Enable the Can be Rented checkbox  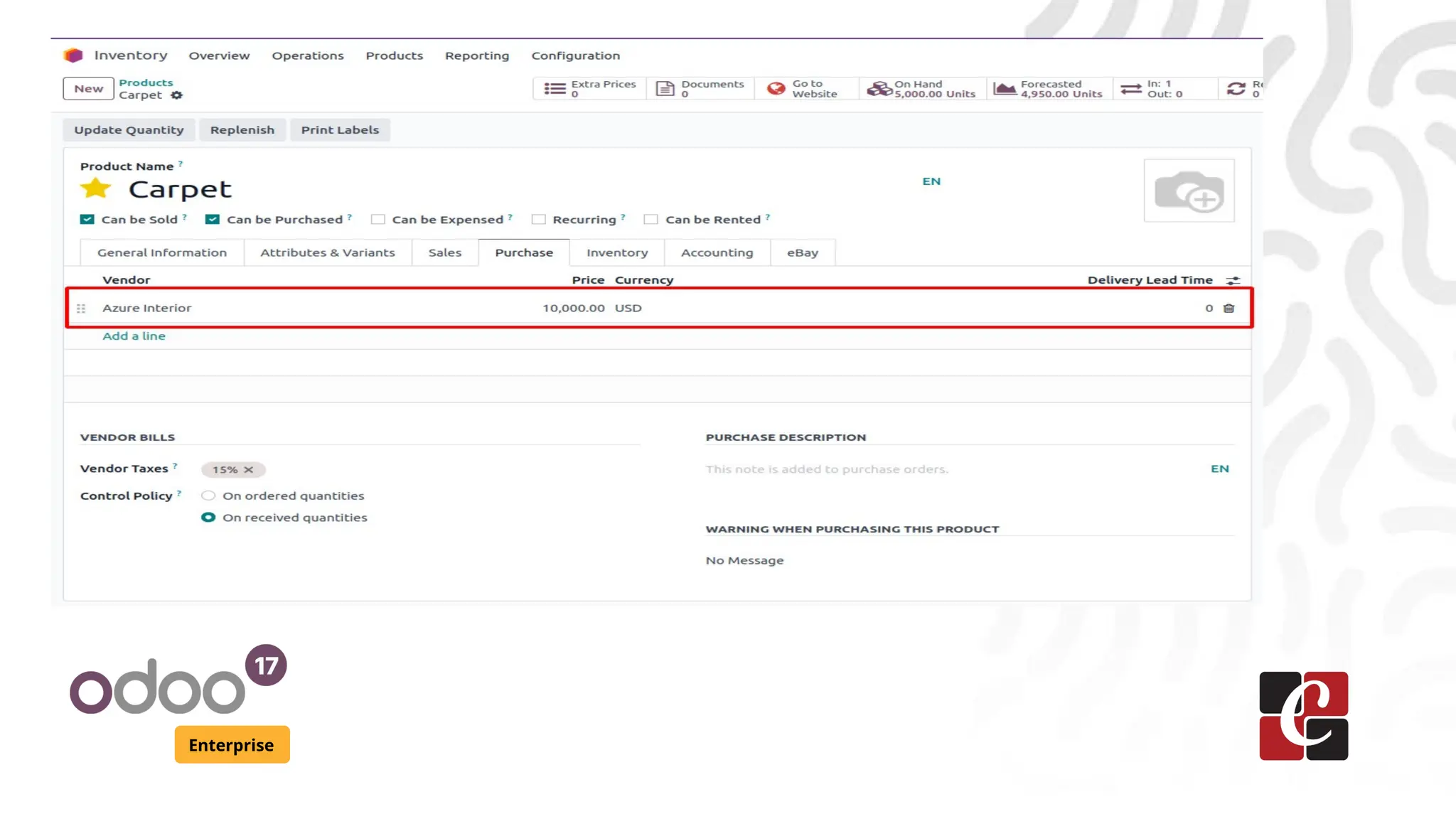click(x=651, y=220)
